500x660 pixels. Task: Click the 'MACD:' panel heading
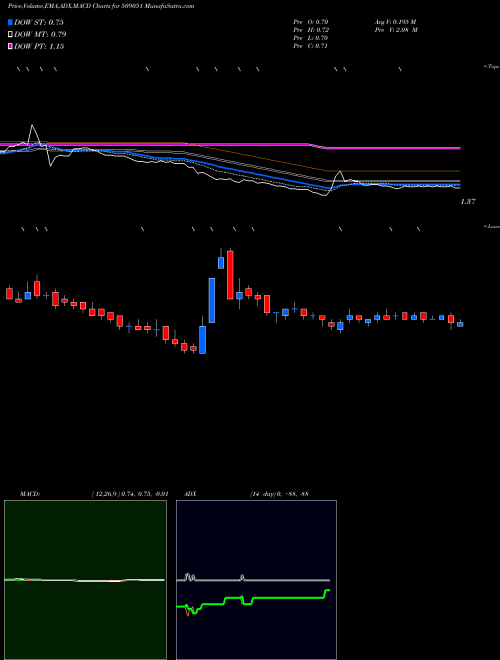click(29, 494)
